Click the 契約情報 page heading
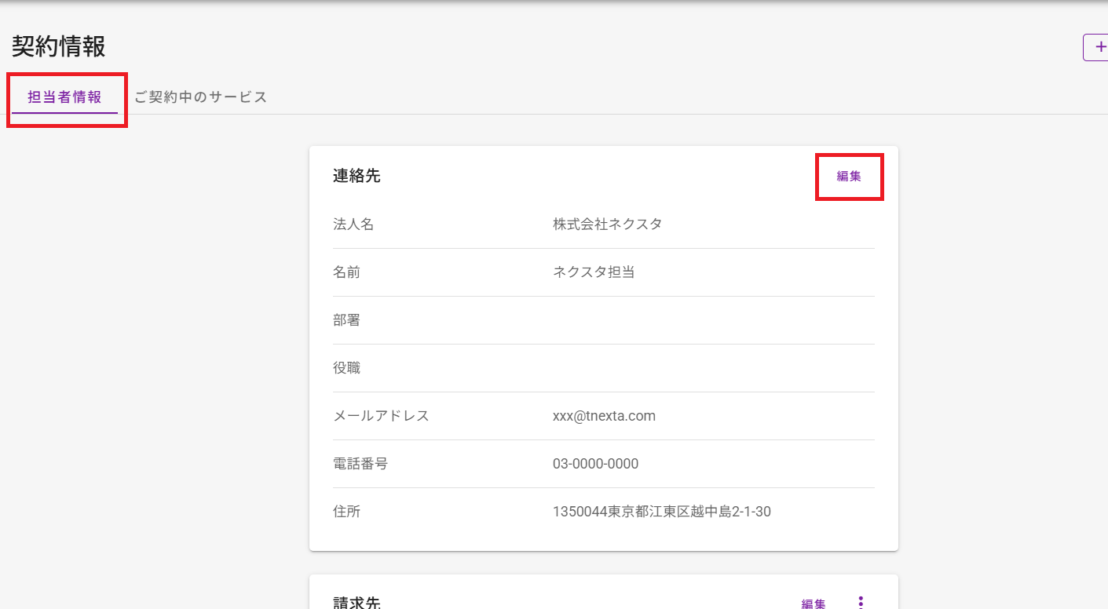The height and width of the screenshot is (609, 1108). [x=59, y=46]
